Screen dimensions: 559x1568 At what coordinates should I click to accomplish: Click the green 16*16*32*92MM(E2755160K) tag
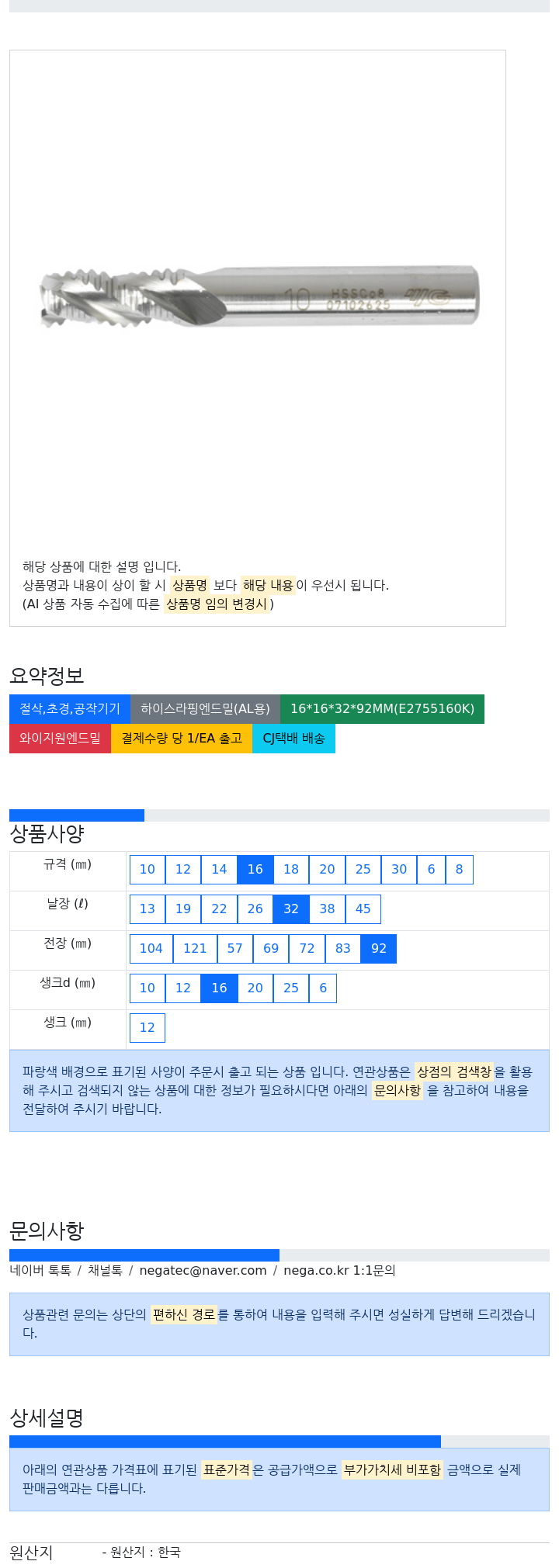(x=382, y=709)
